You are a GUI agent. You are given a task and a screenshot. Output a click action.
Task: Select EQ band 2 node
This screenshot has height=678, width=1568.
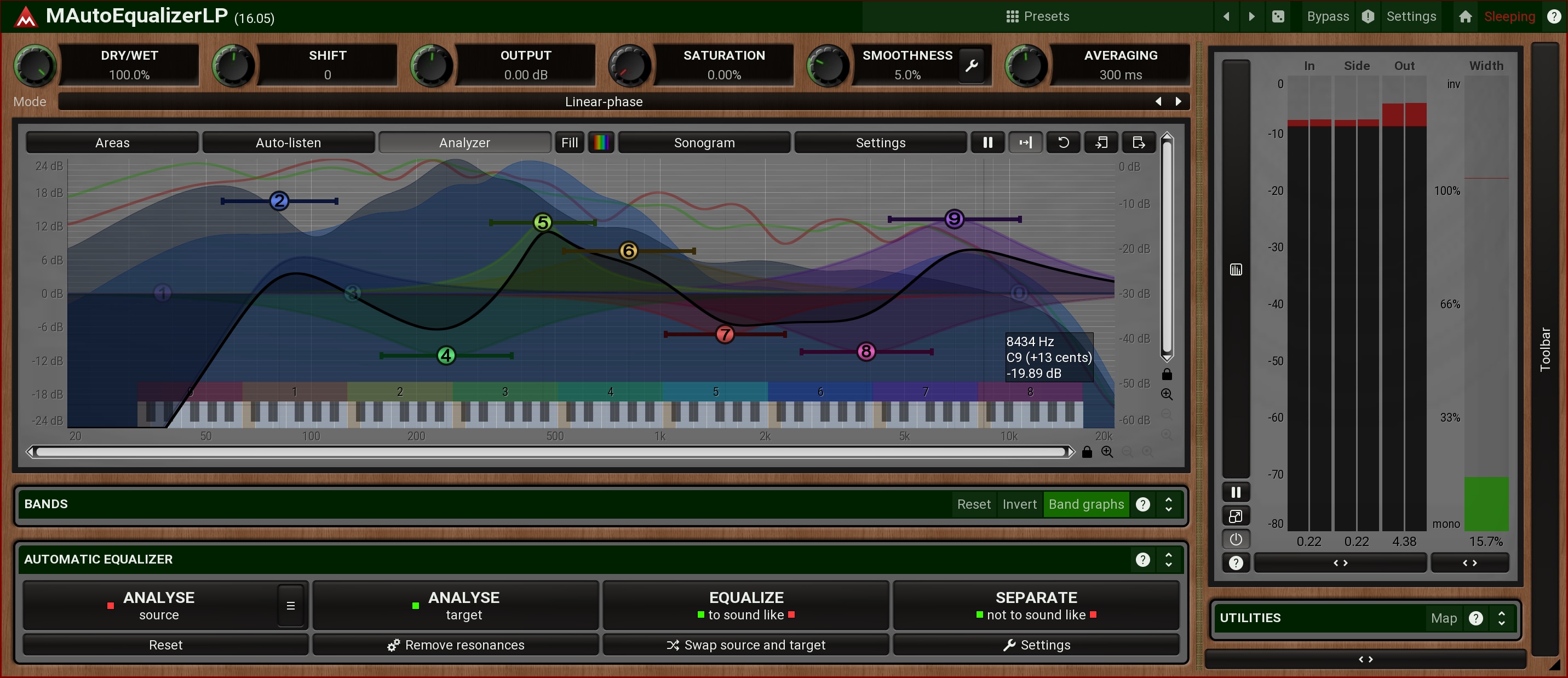pyautogui.click(x=279, y=201)
